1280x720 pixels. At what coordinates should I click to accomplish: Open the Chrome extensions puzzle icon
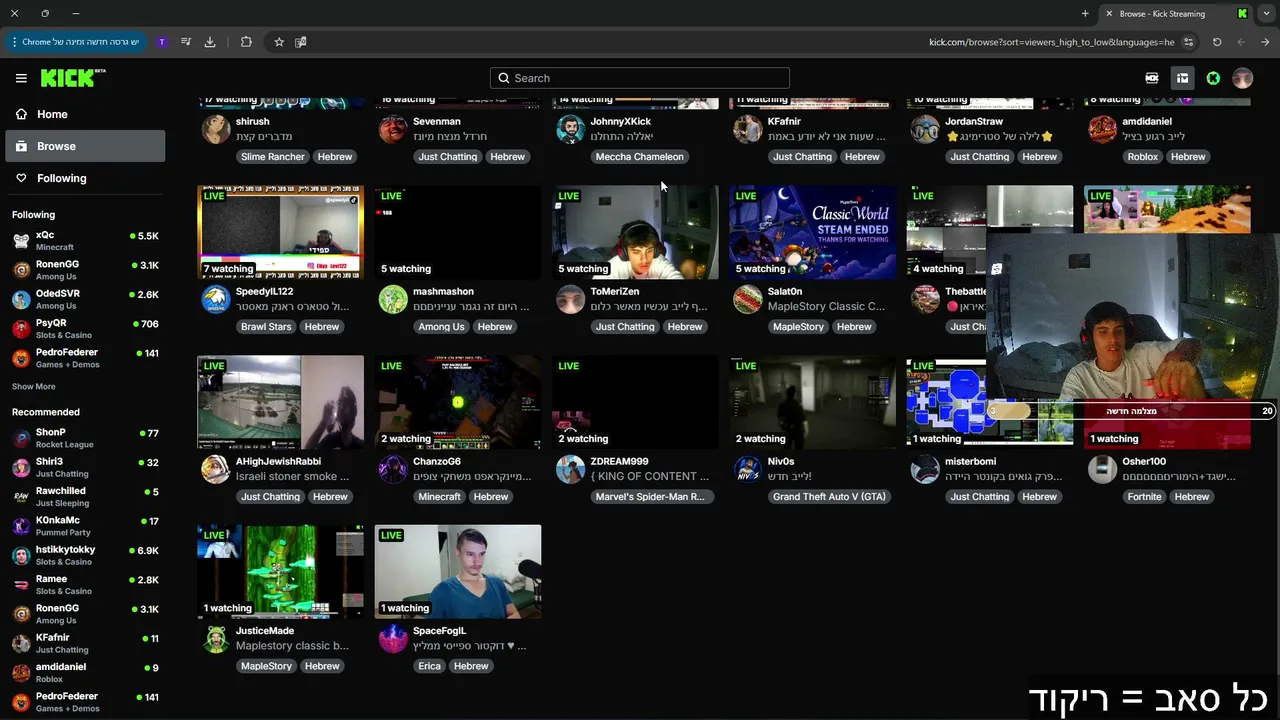click(x=246, y=42)
